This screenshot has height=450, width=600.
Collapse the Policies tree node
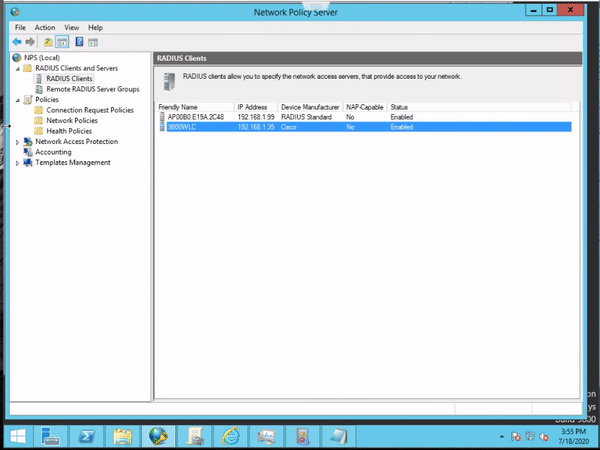pos(16,100)
